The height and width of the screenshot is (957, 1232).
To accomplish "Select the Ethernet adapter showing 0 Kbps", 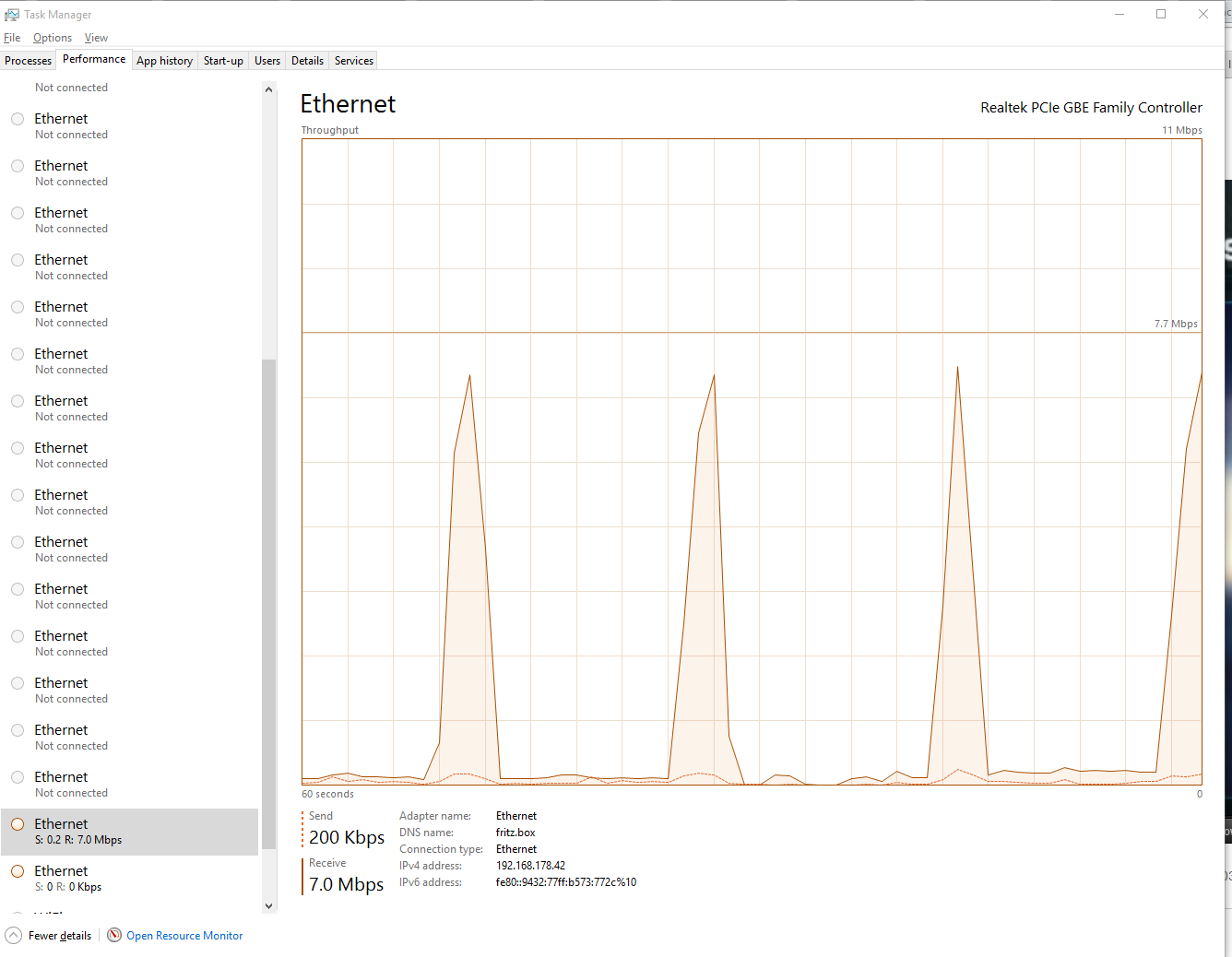I will [x=130, y=879].
